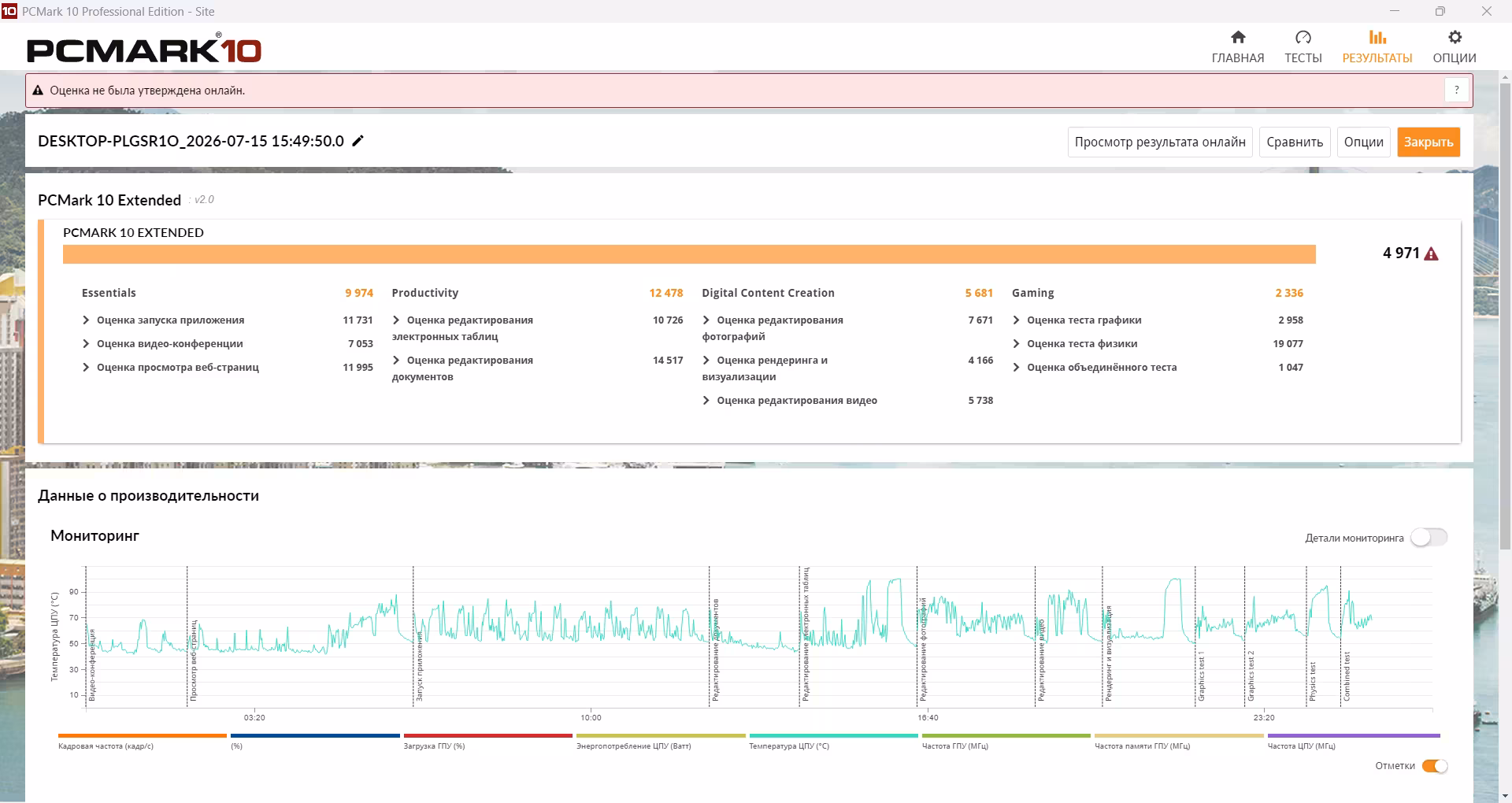Open the ОПЦИИ tab in top navigation
Image resolution: width=1512 pixels, height=803 pixels.
click(x=1455, y=46)
